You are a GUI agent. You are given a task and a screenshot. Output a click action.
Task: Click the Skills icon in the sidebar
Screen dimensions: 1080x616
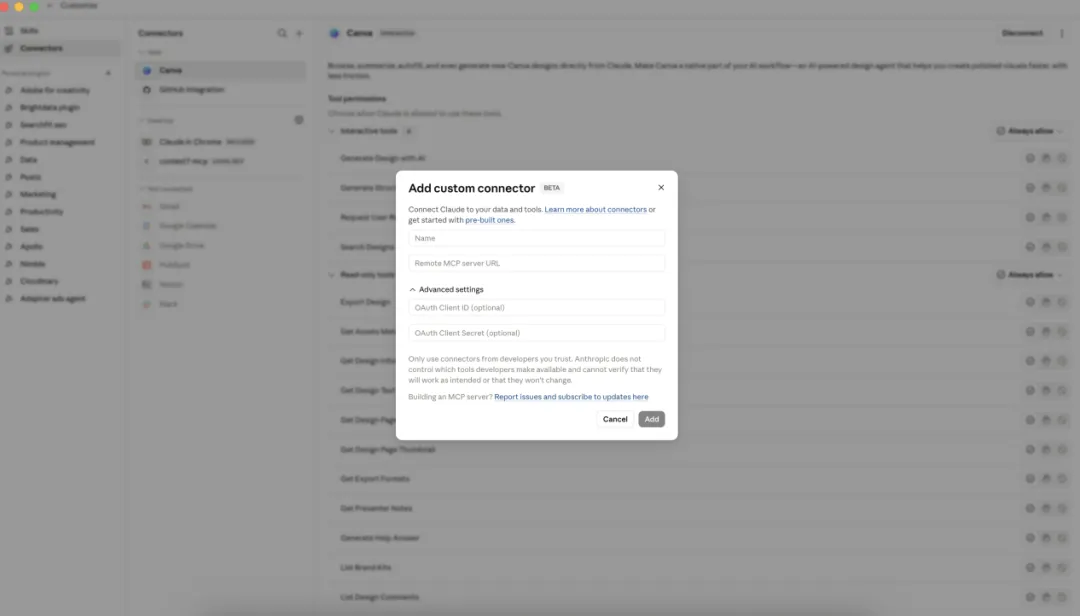click(9, 31)
